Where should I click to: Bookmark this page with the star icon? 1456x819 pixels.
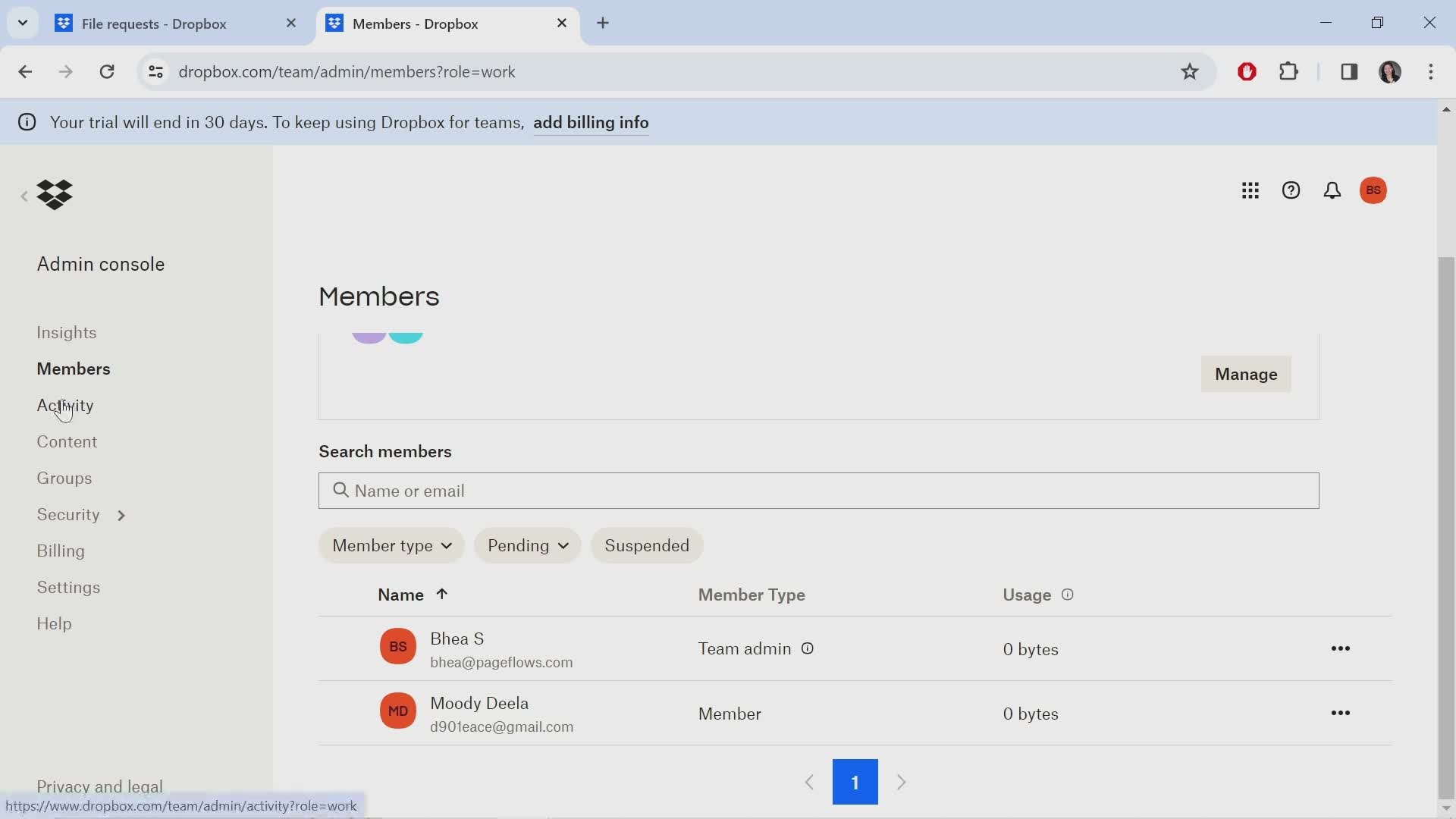click(1190, 72)
